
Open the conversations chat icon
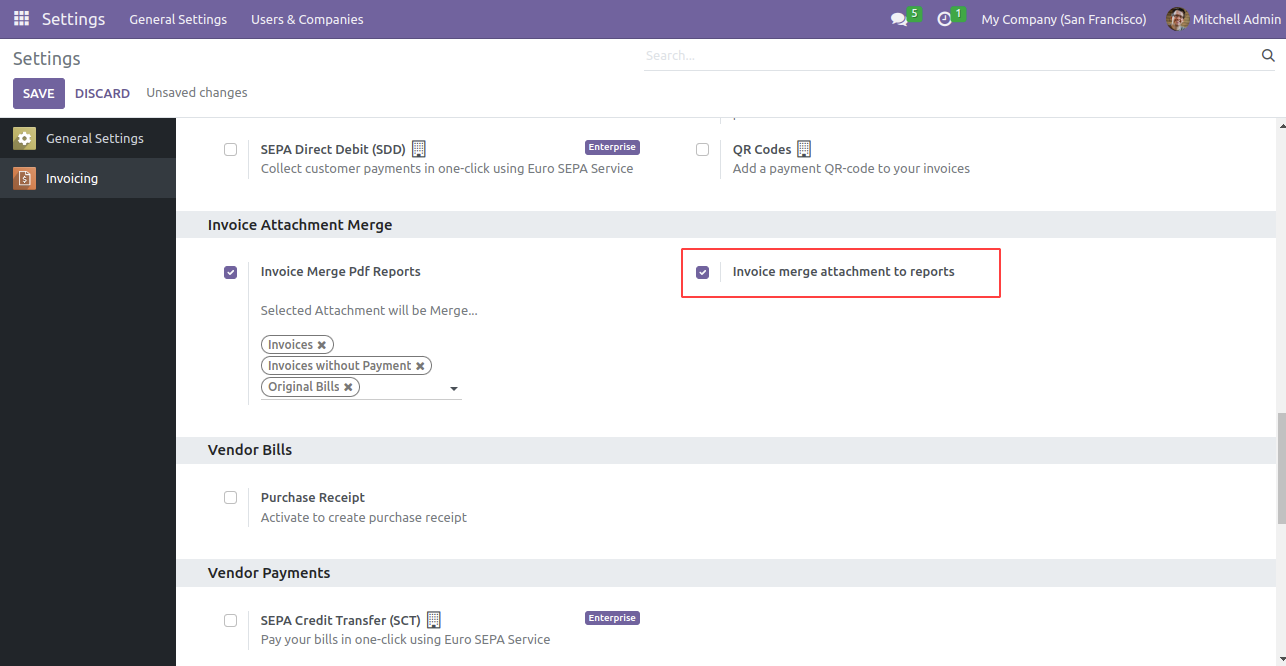click(899, 20)
